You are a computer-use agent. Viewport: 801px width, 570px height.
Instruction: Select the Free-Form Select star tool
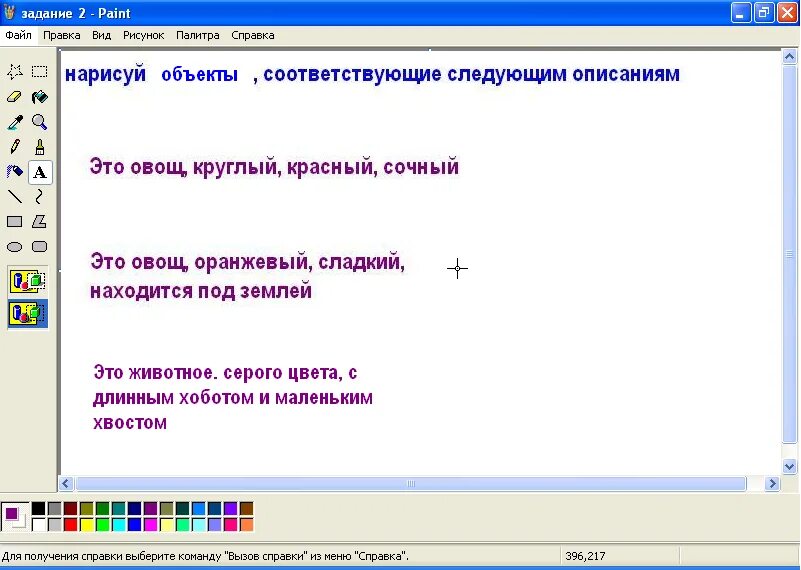[x=15, y=72]
